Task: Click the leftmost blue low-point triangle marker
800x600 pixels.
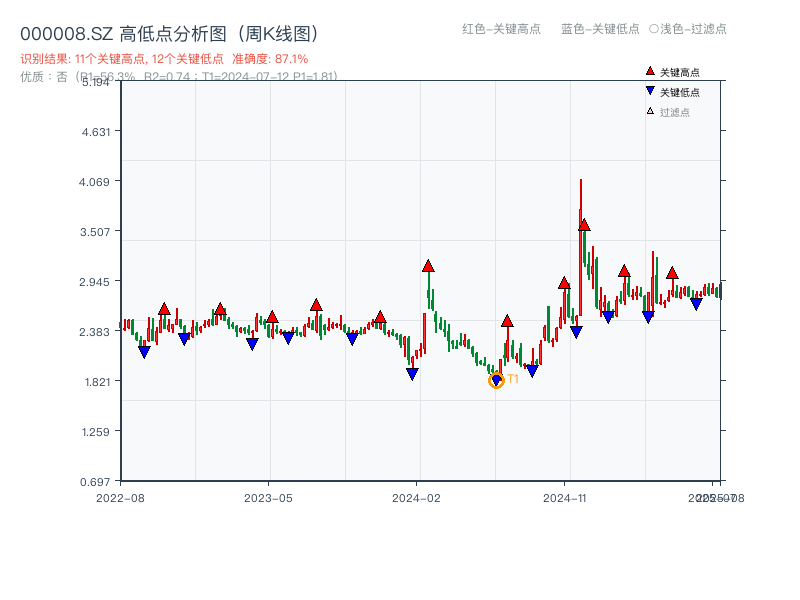Action: (x=144, y=352)
